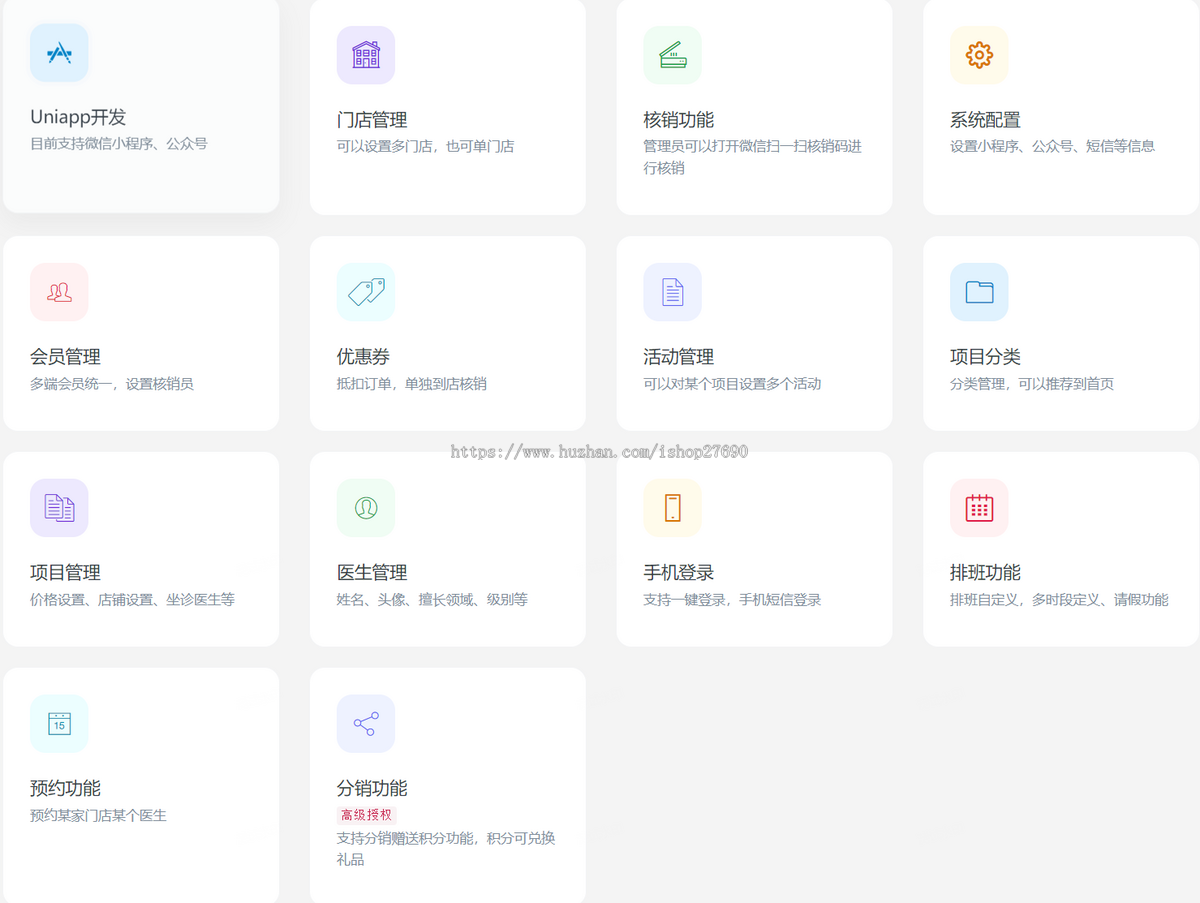Select the 优惠券 heading
Viewport: 1200px width, 903px height.
point(363,357)
